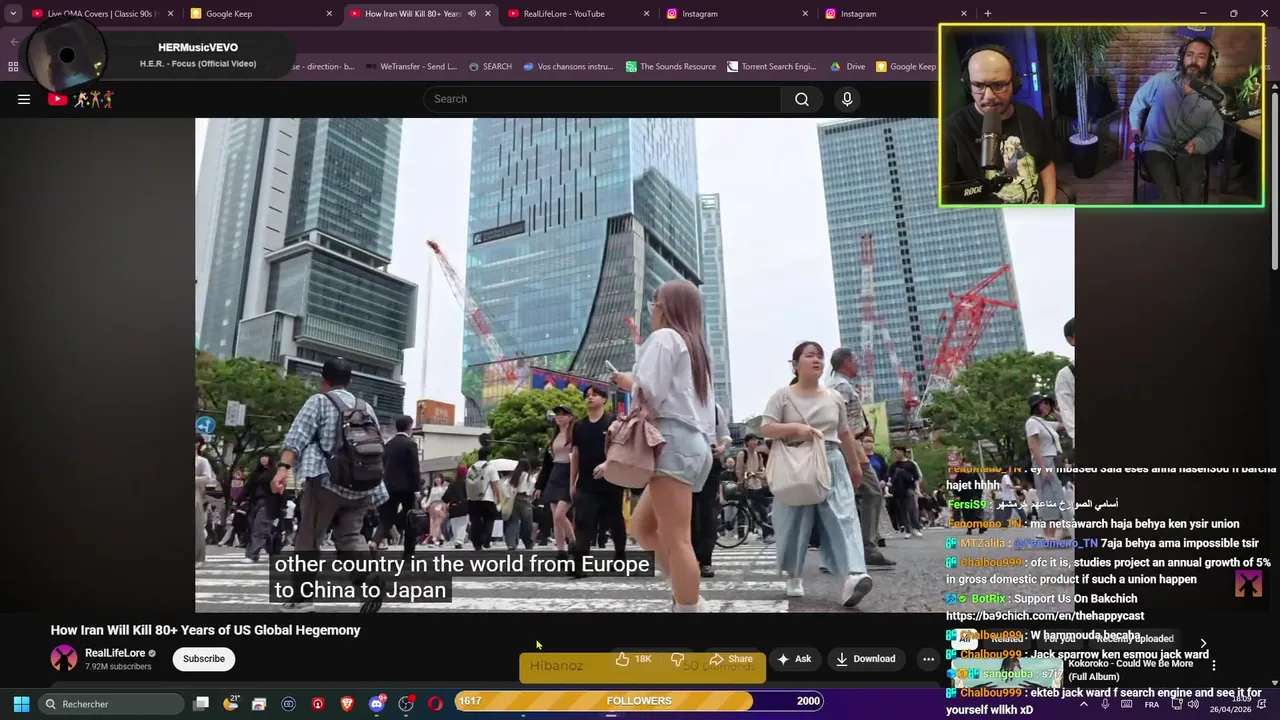The image size is (1280, 720).
Task: Open the more actions three-dot menu
Action: [928, 659]
